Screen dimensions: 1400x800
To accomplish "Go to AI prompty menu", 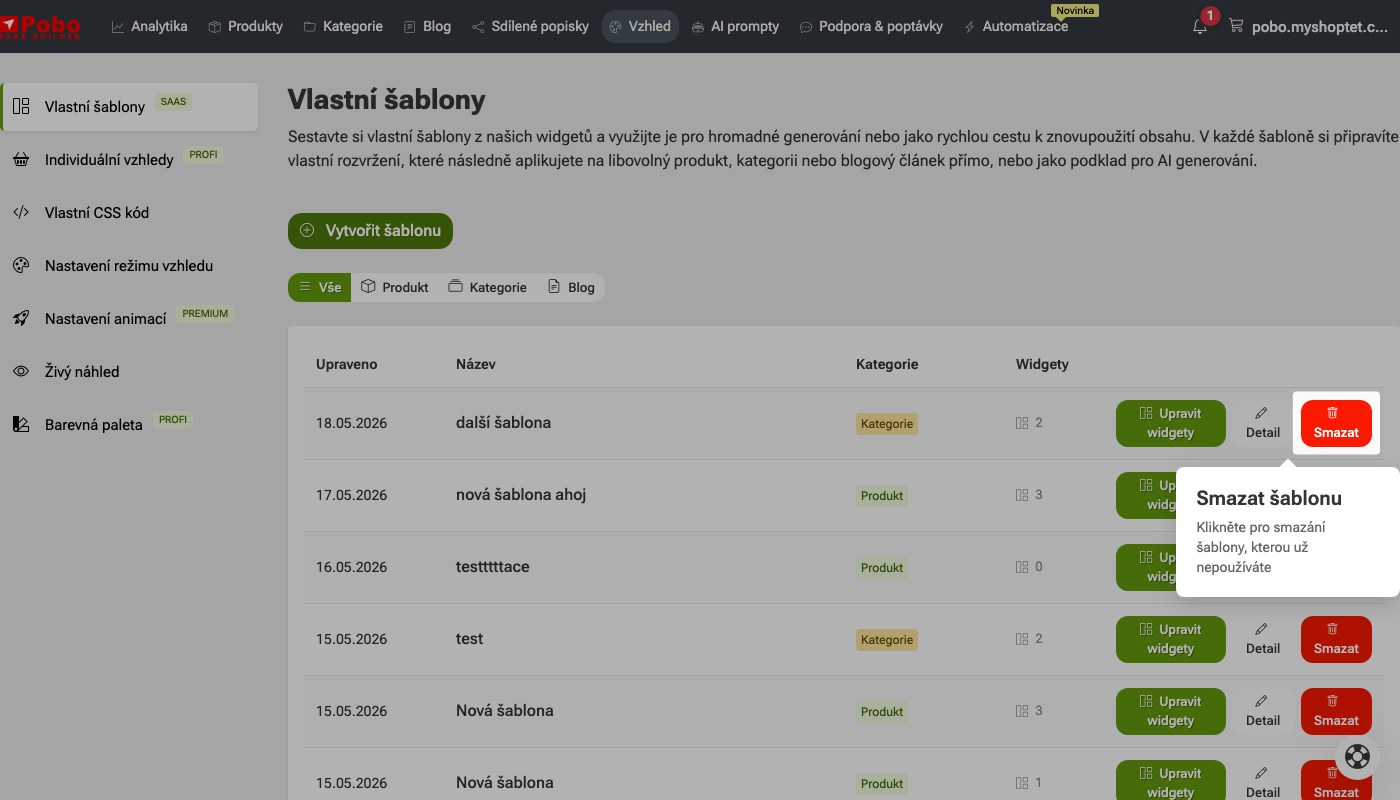I will tap(735, 27).
